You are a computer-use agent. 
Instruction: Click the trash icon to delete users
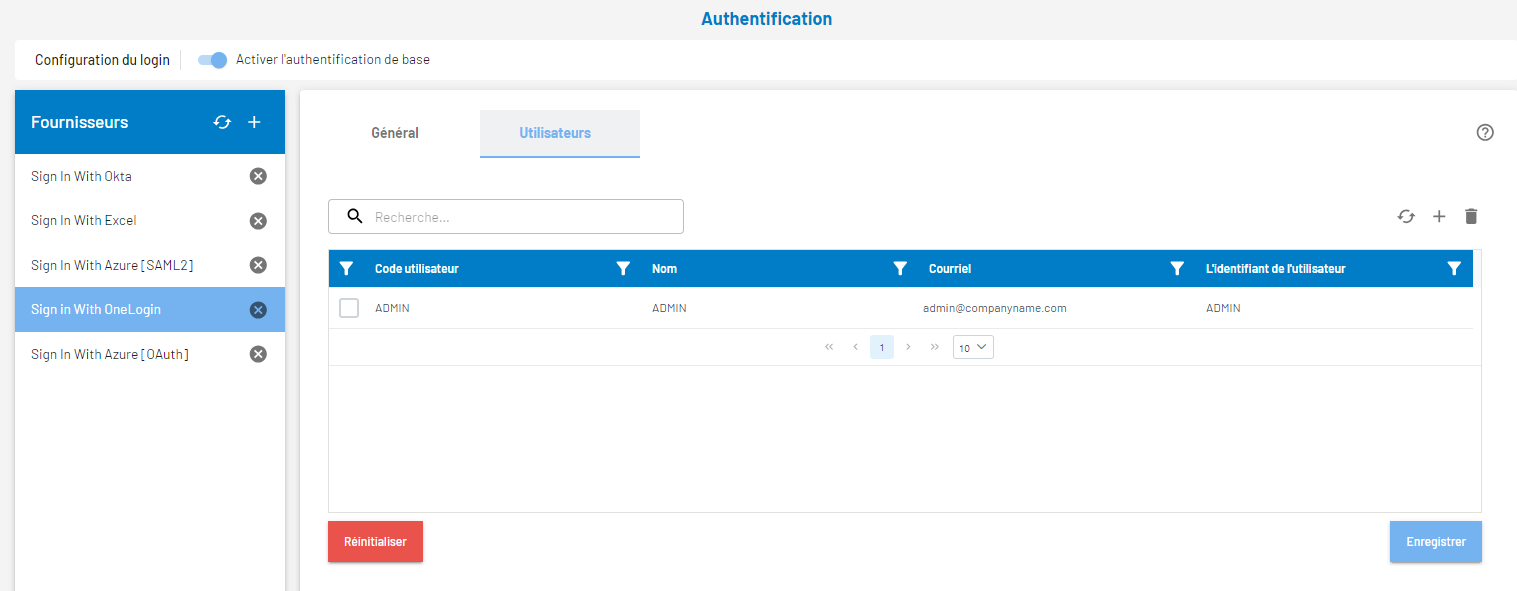point(1471,216)
